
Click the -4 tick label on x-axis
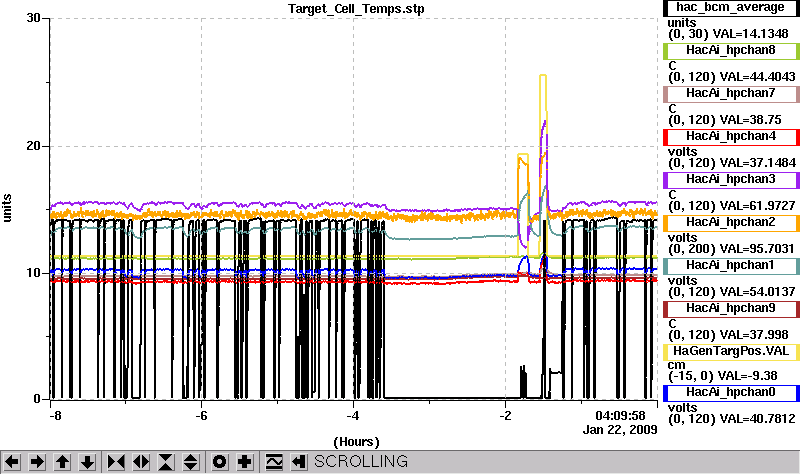353,415
